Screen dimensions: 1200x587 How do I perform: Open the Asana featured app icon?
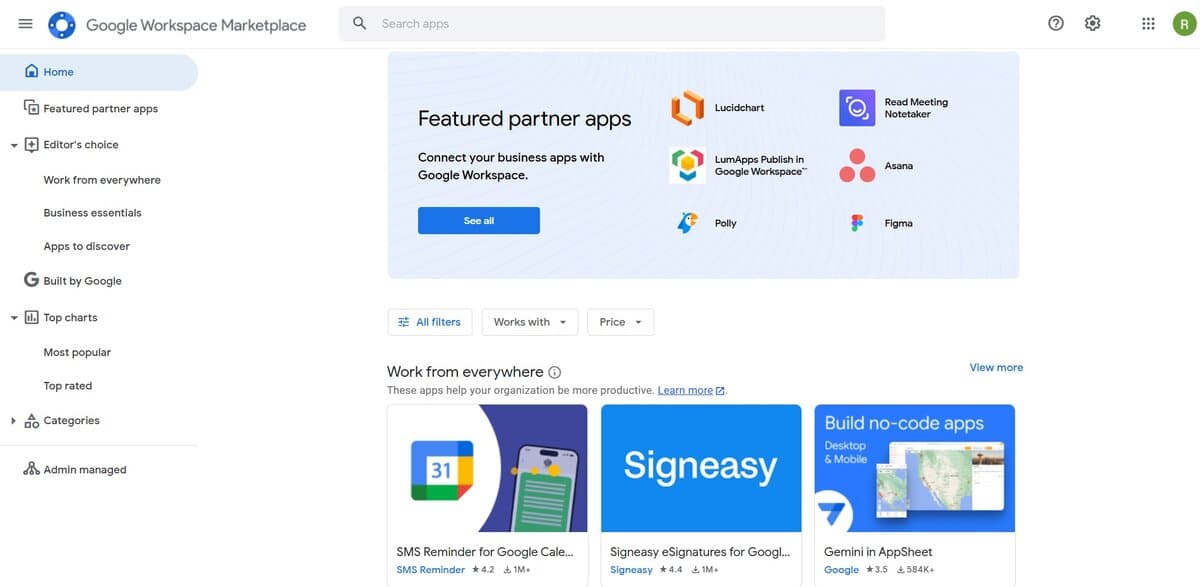click(857, 166)
